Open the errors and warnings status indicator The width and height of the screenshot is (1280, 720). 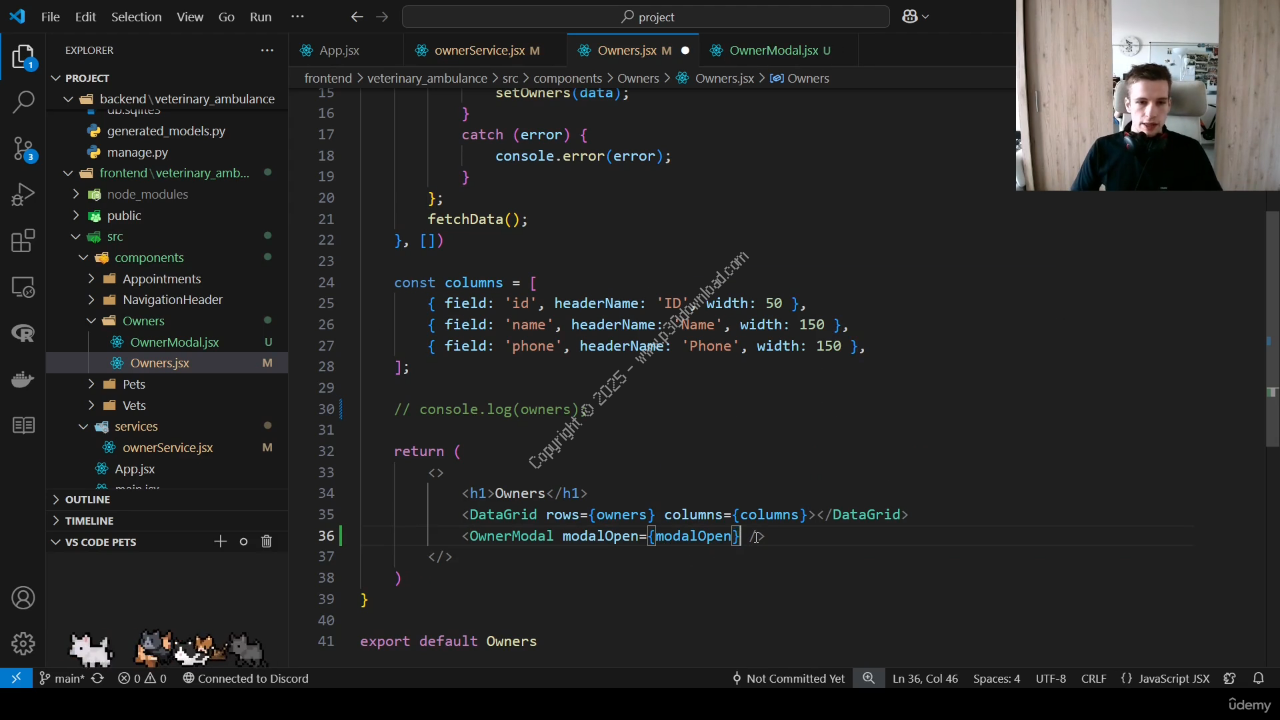tap(142, 678)
